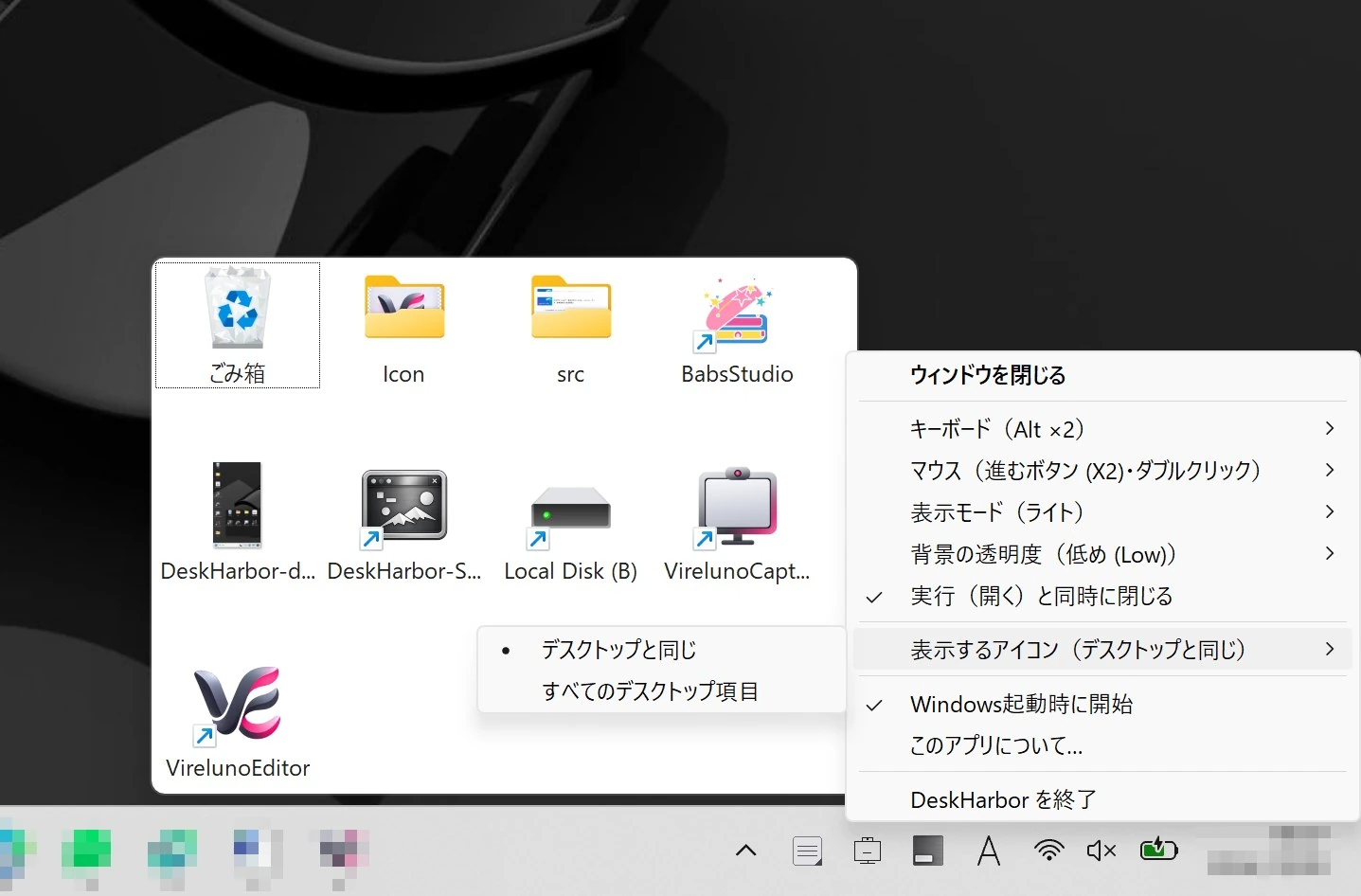
Task: Toggle Windows起動時に開始 option
Action: pos(1102,705)
